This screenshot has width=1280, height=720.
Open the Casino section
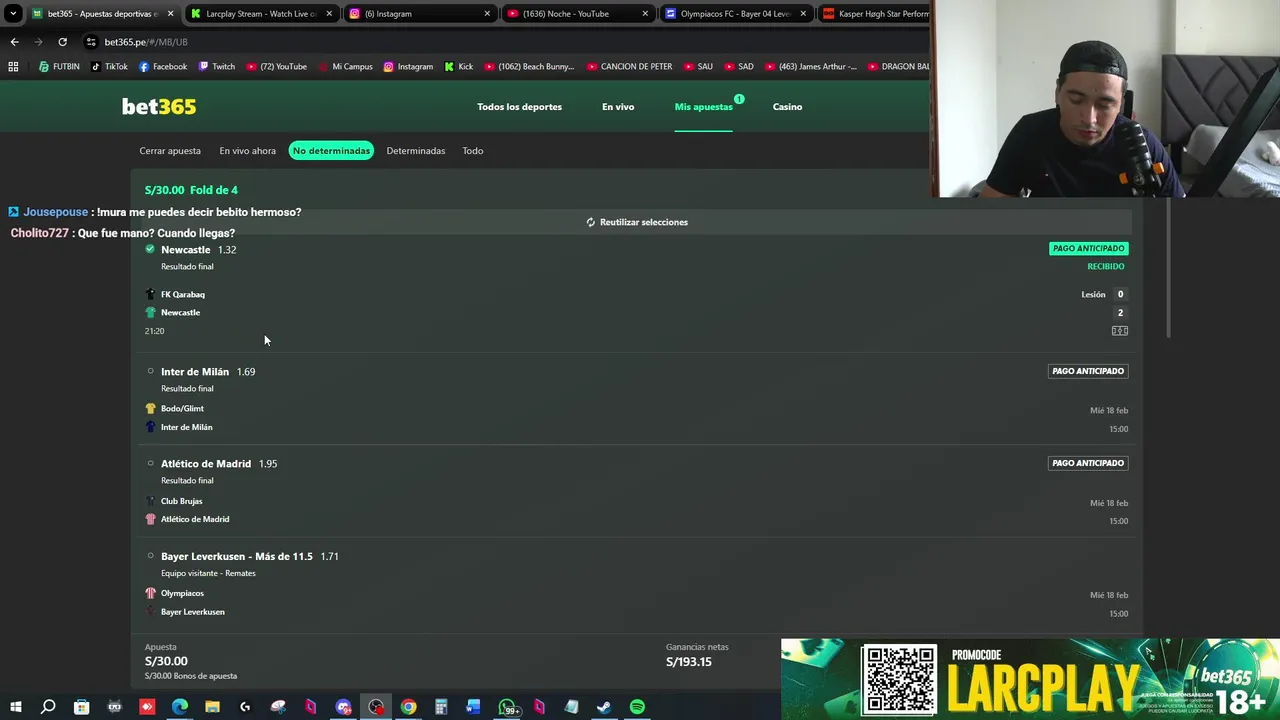(787, 107)
